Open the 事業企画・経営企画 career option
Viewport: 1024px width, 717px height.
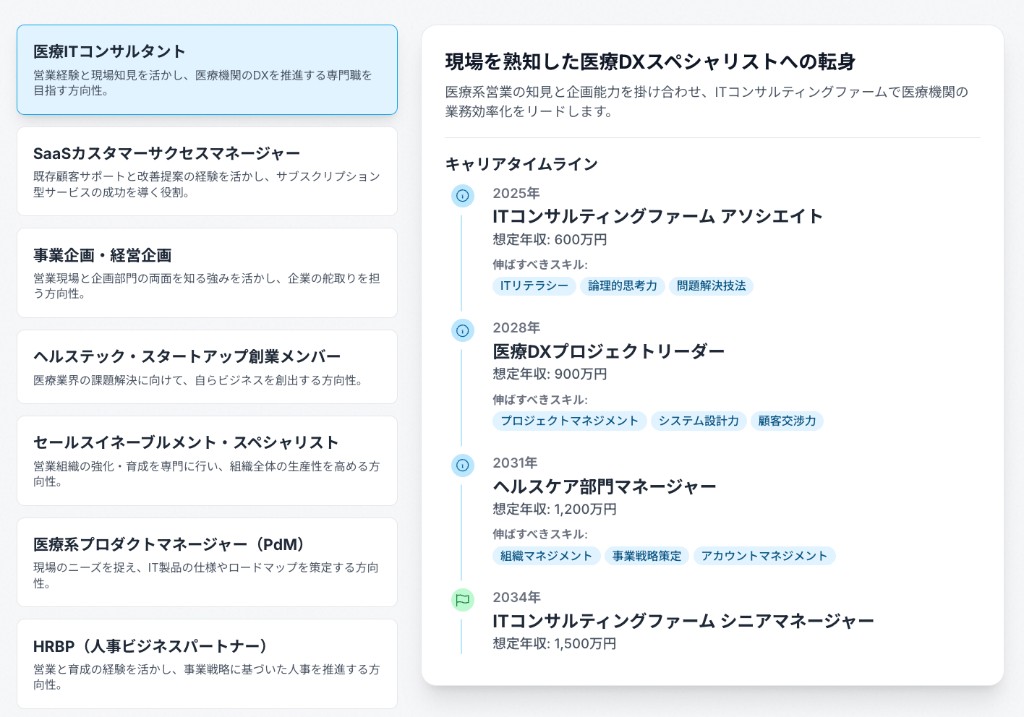[x=207, y=270]
